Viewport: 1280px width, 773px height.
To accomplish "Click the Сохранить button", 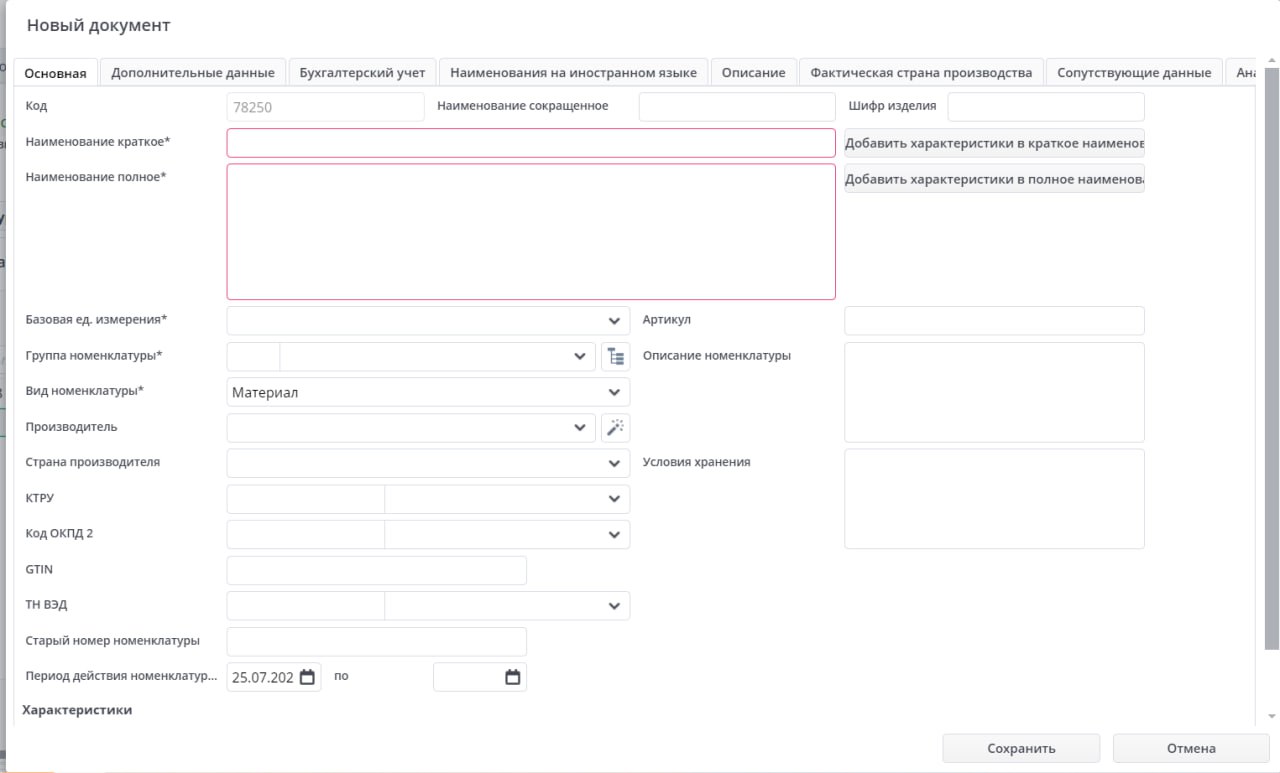I will click(1021, 748).
